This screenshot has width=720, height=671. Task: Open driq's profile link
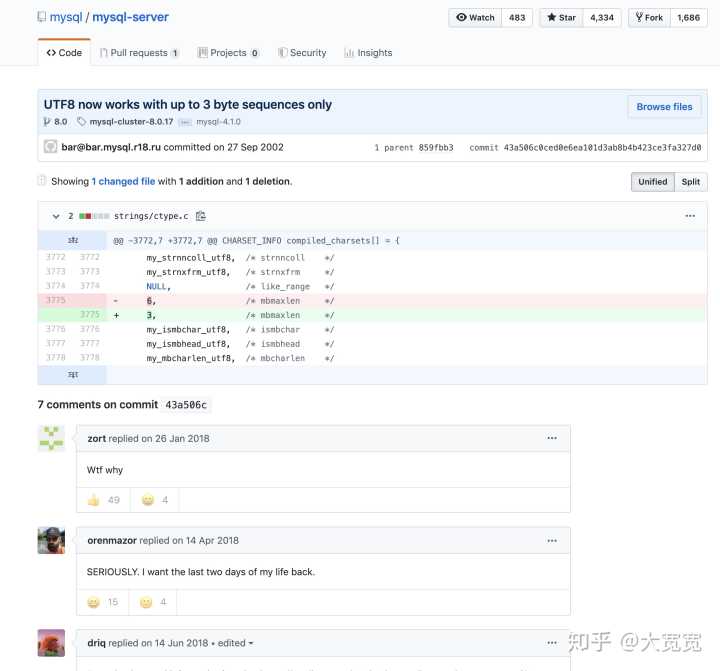pos(96,643)
